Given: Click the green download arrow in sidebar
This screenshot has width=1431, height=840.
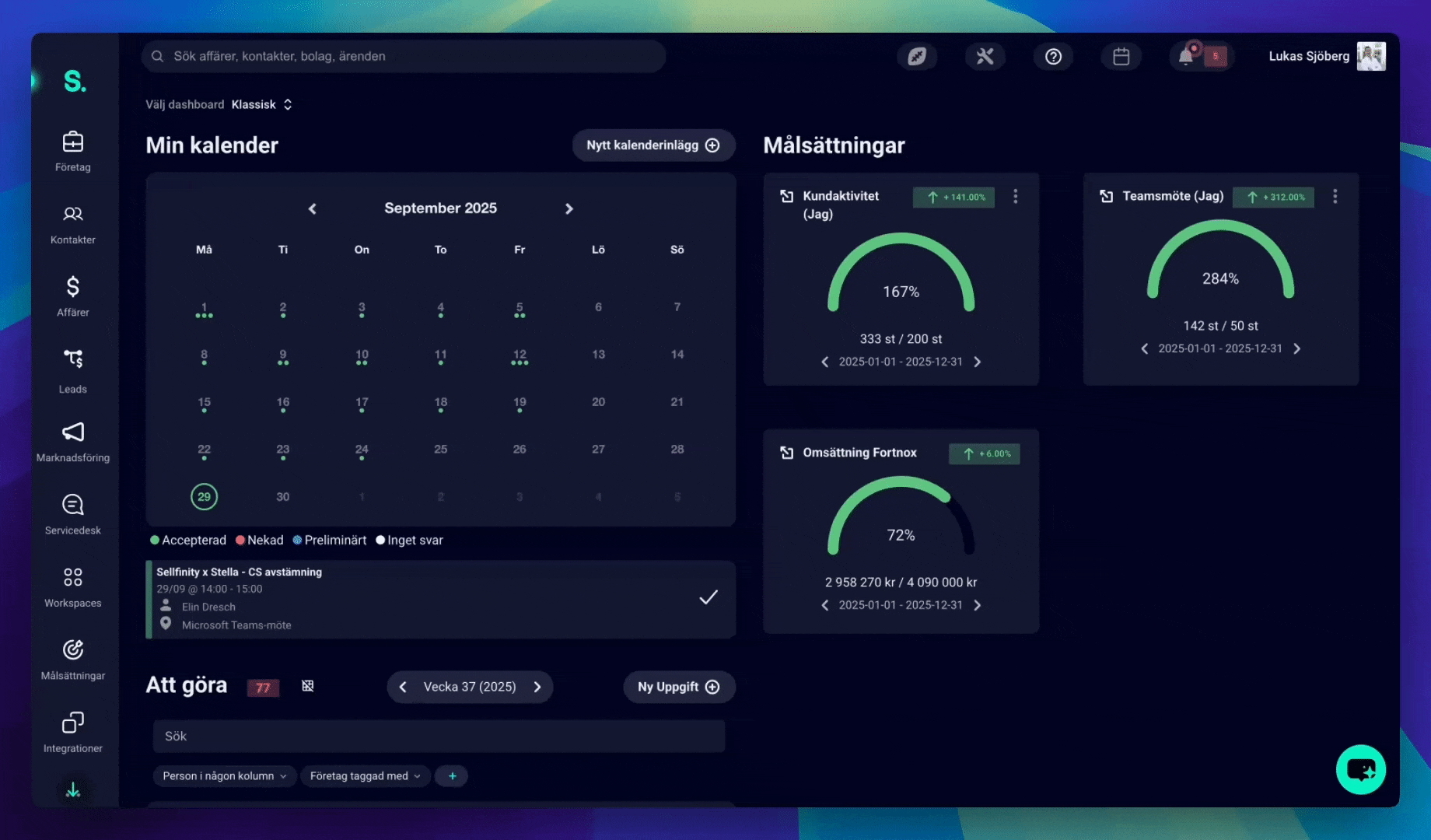Looking at the screenshot, I should click(x=73, y=790).
